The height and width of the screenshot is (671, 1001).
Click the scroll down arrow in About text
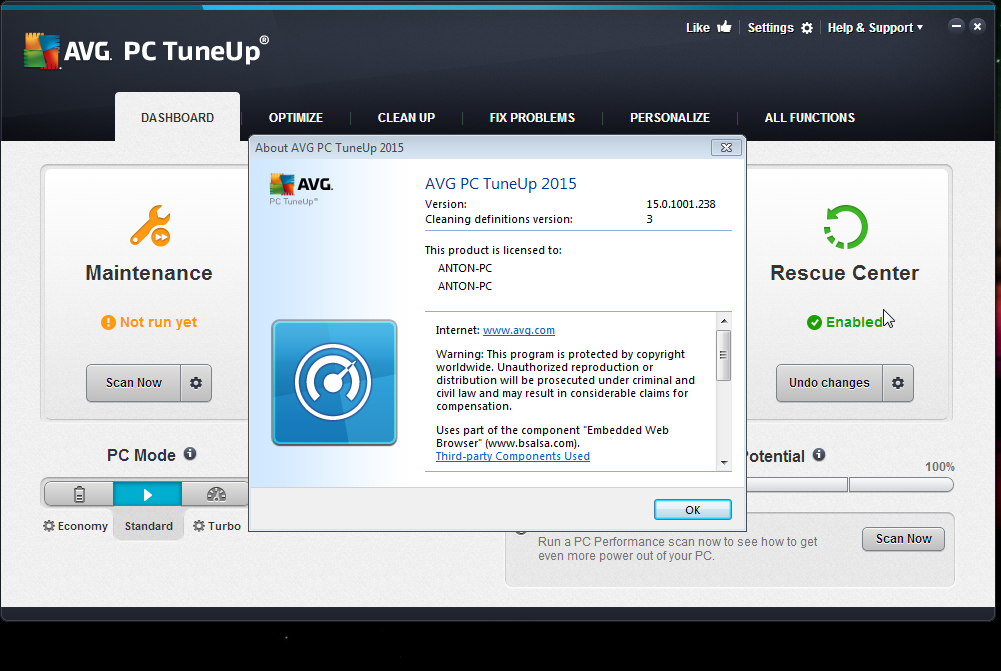coord(724,462)
